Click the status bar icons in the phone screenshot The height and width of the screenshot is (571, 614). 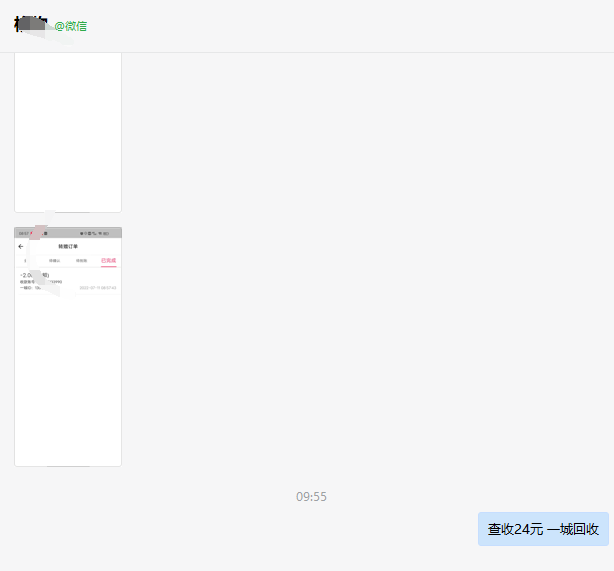(96, 233)
